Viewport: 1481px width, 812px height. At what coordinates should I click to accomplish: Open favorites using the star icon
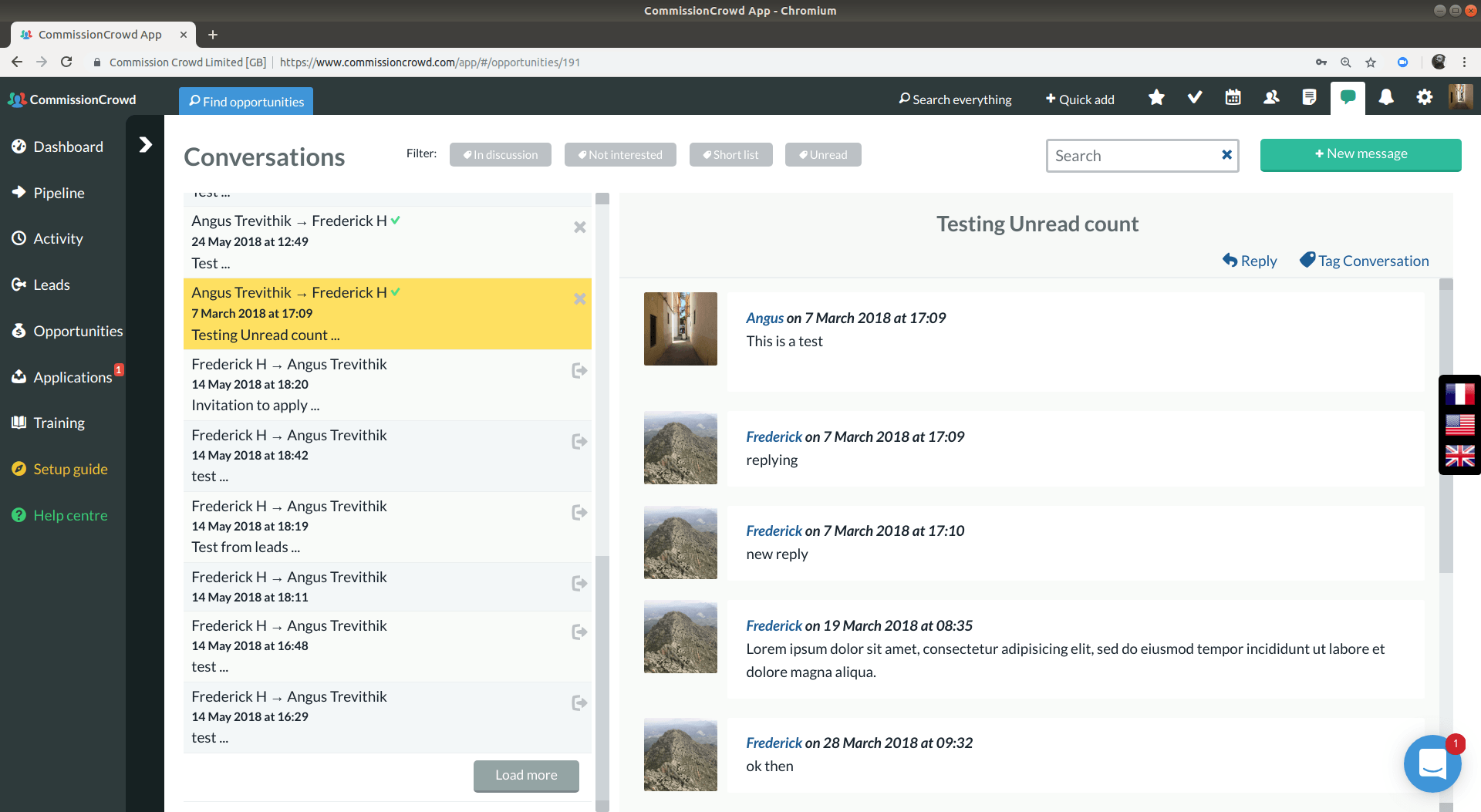1156,98
